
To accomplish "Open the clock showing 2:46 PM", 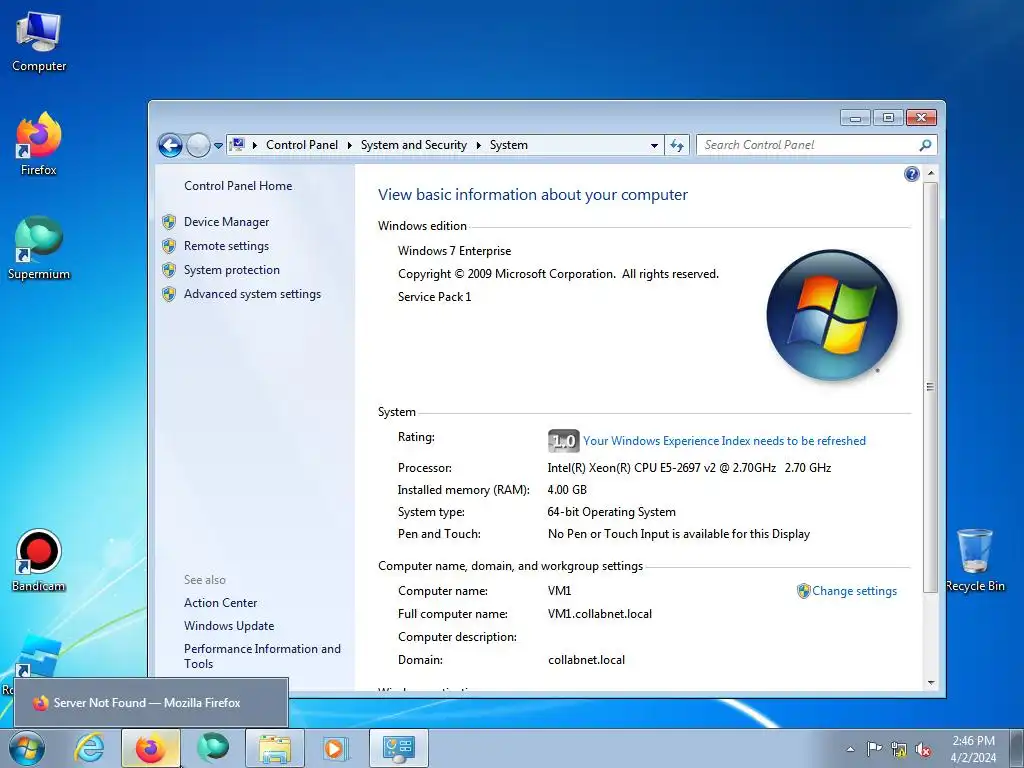I will (973, 749).
